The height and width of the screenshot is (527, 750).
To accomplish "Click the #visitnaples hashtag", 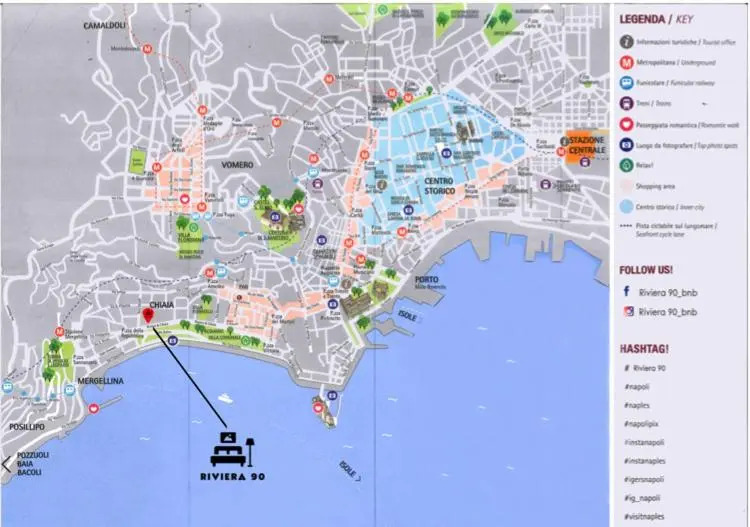I will [646, 518].
